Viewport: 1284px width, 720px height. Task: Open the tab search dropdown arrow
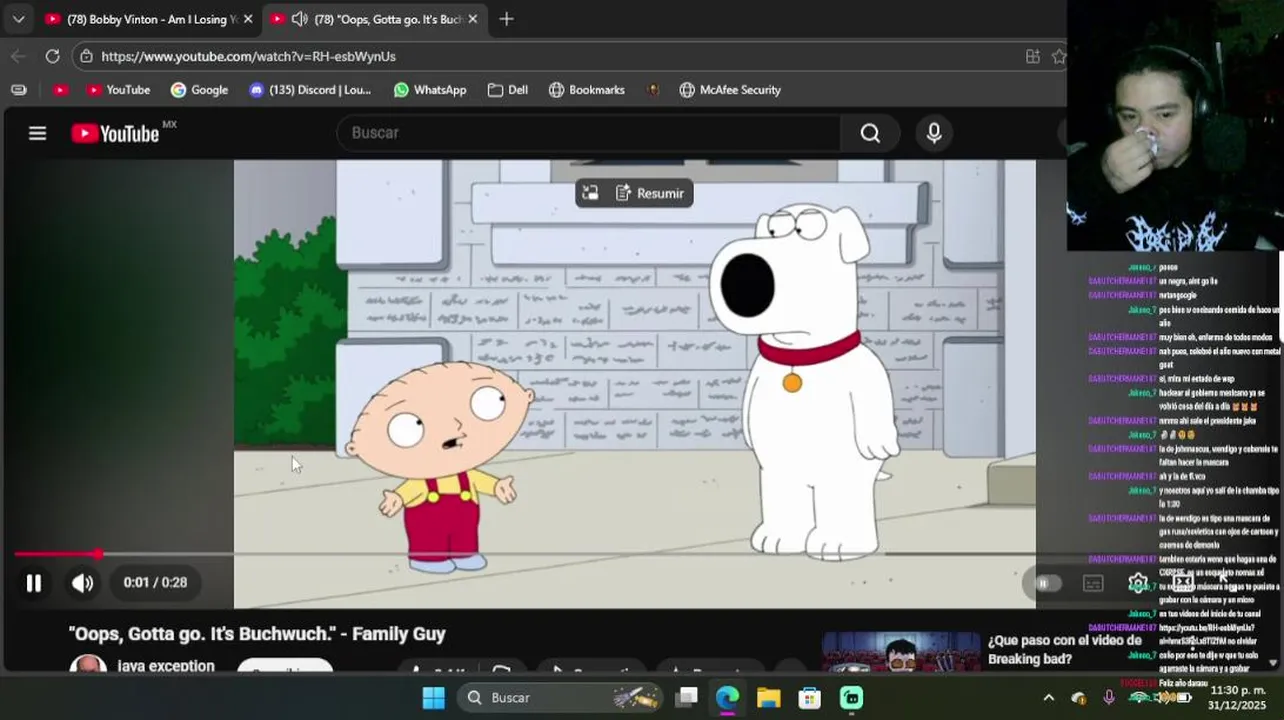pos(18,19)
